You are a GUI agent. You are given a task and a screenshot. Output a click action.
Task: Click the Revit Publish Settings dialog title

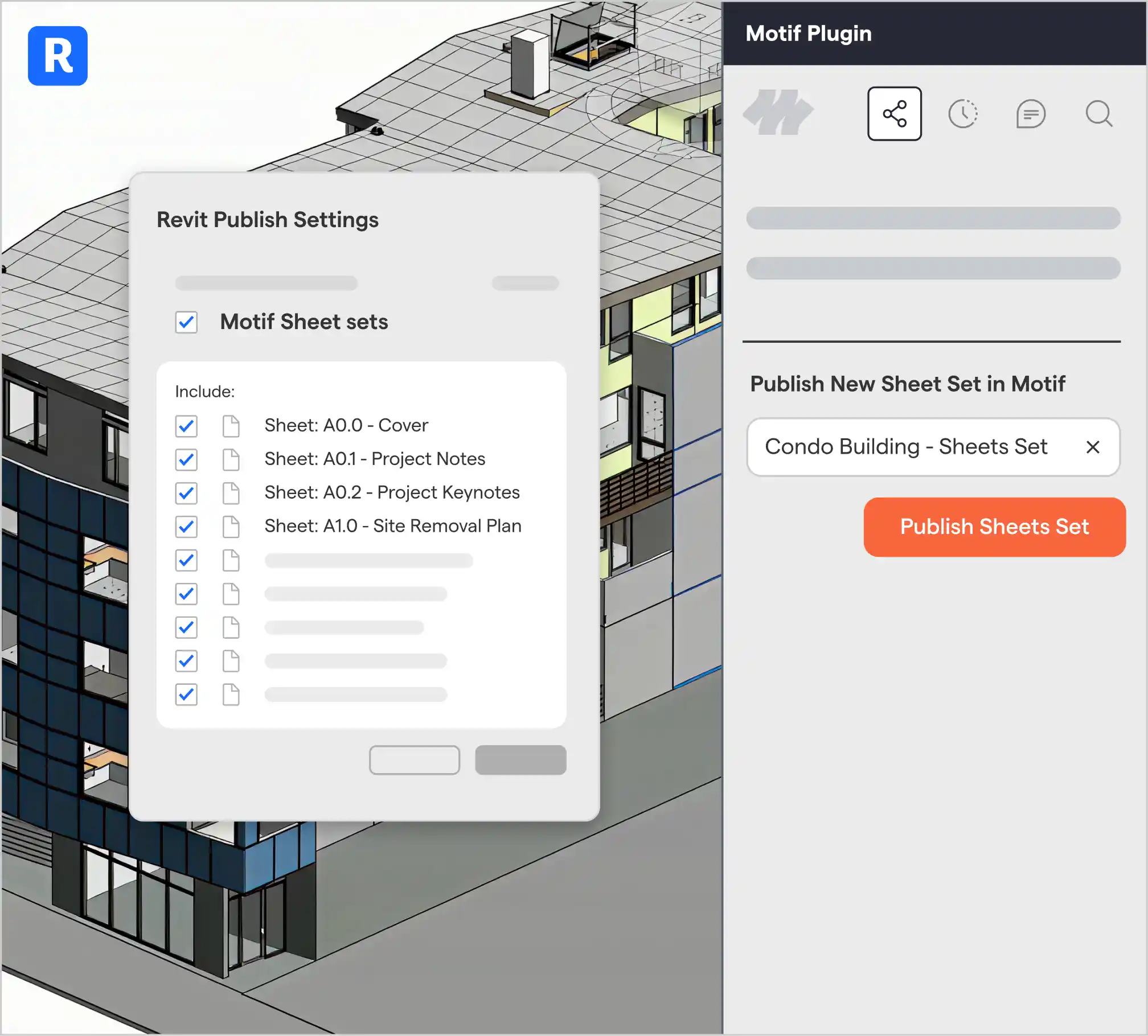point(268,220)
